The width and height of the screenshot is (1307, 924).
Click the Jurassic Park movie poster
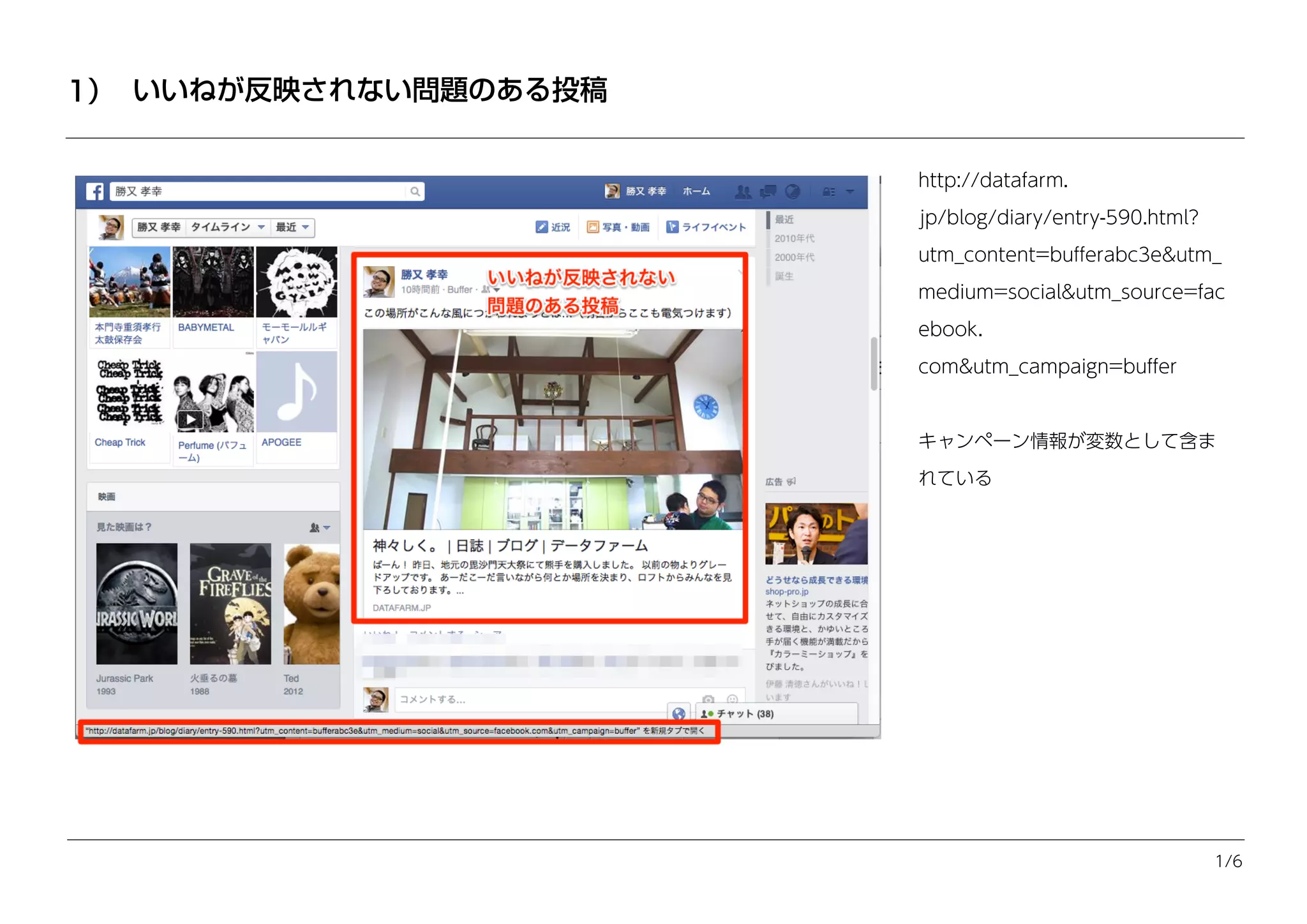tap(137, 604)
